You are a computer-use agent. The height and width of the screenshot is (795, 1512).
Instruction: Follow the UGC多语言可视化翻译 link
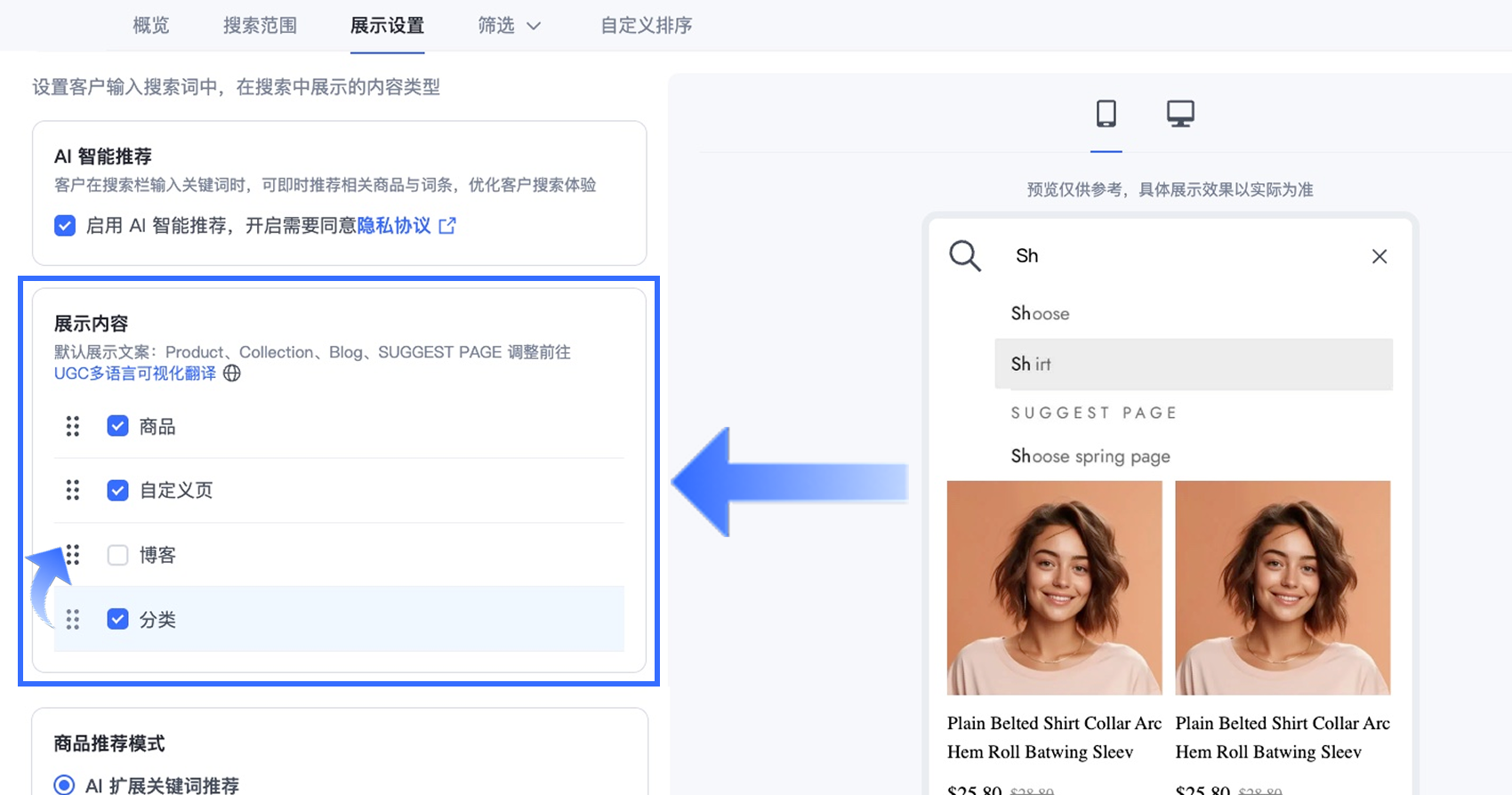(x=135, y=373)
